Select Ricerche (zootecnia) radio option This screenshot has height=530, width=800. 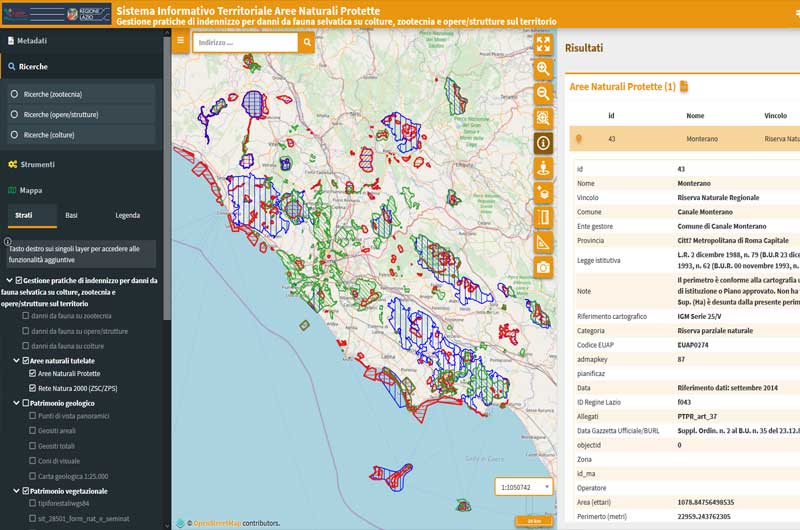click(14, 94)
